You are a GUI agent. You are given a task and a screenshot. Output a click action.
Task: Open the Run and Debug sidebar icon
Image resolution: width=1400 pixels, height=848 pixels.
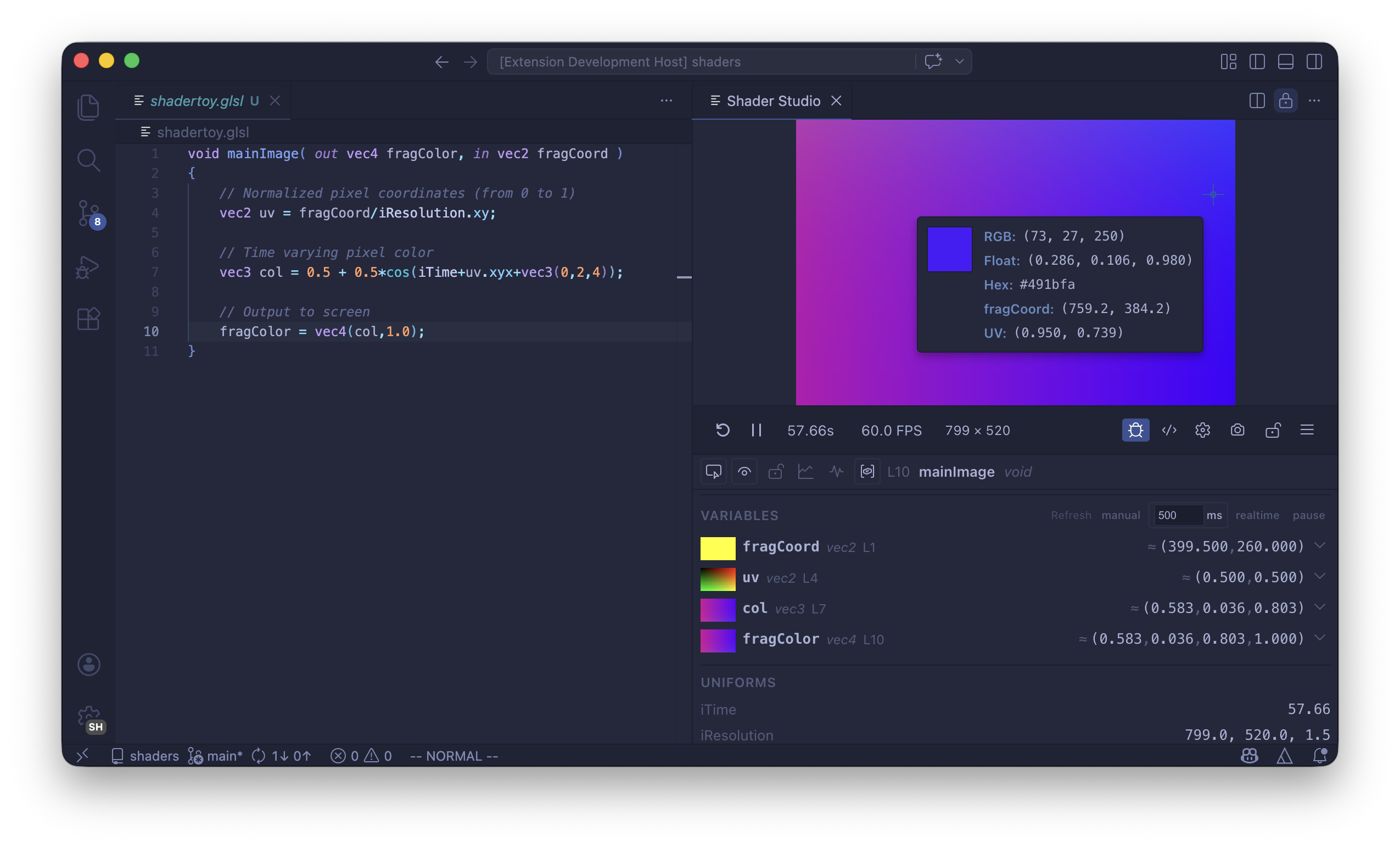click(x=88, y=267)
